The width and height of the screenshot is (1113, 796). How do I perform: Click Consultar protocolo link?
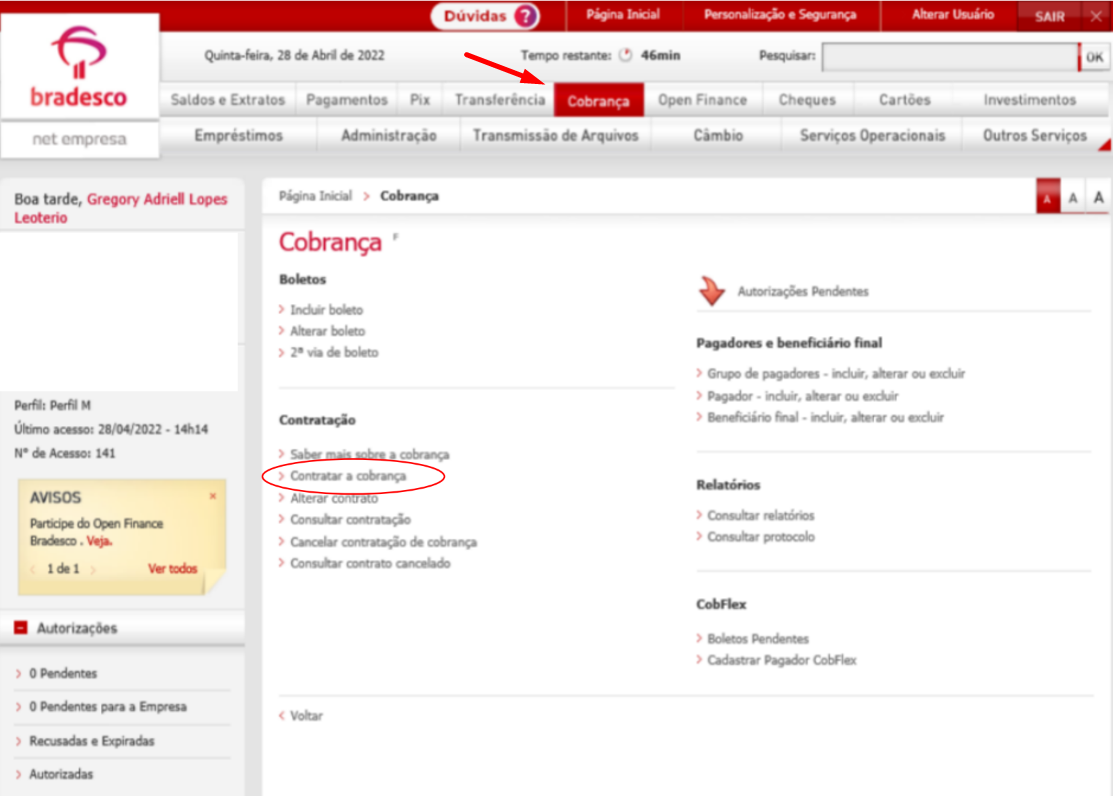coord(761,537)
